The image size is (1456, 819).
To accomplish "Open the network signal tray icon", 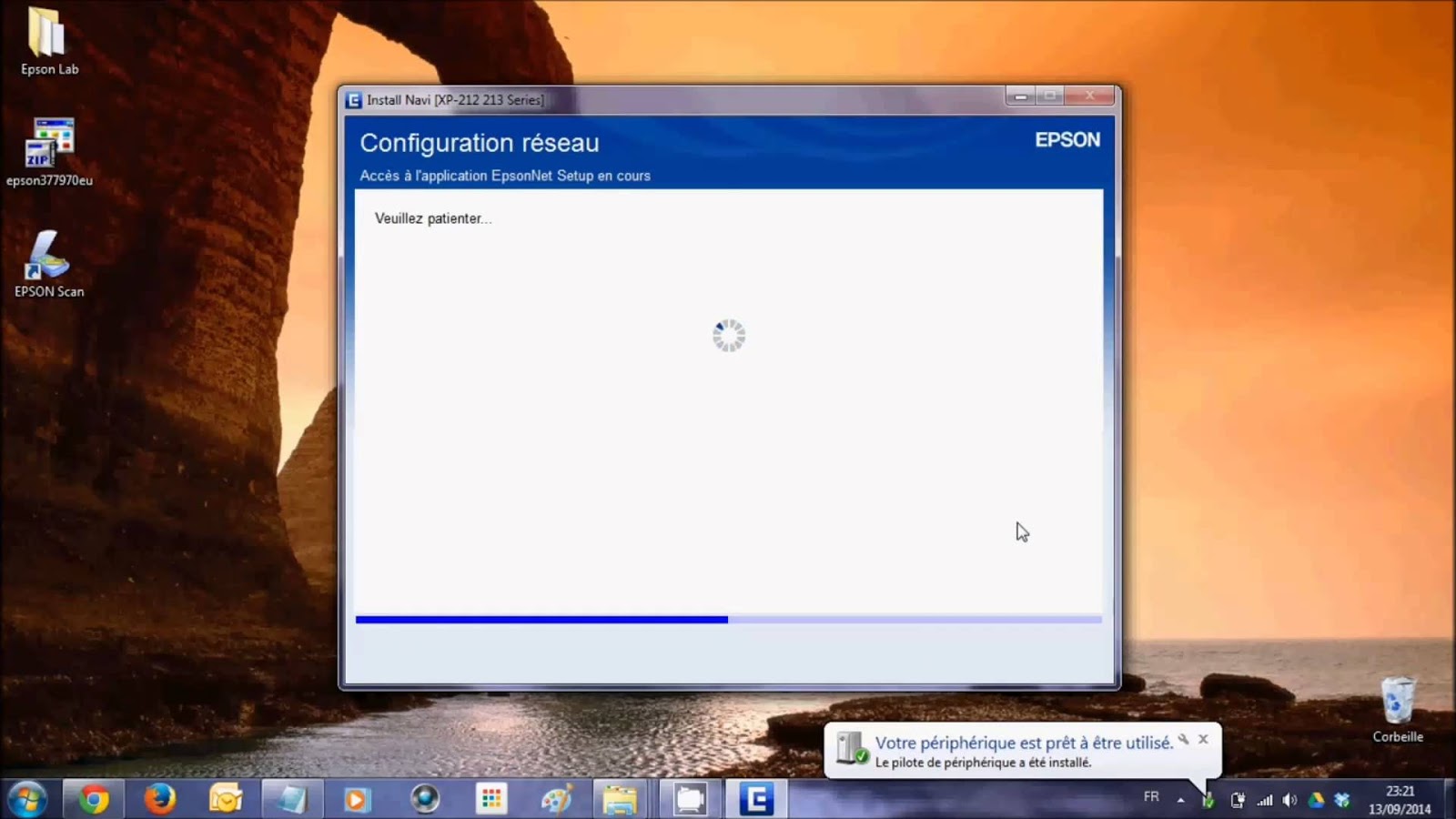I will coord(1265,801).
